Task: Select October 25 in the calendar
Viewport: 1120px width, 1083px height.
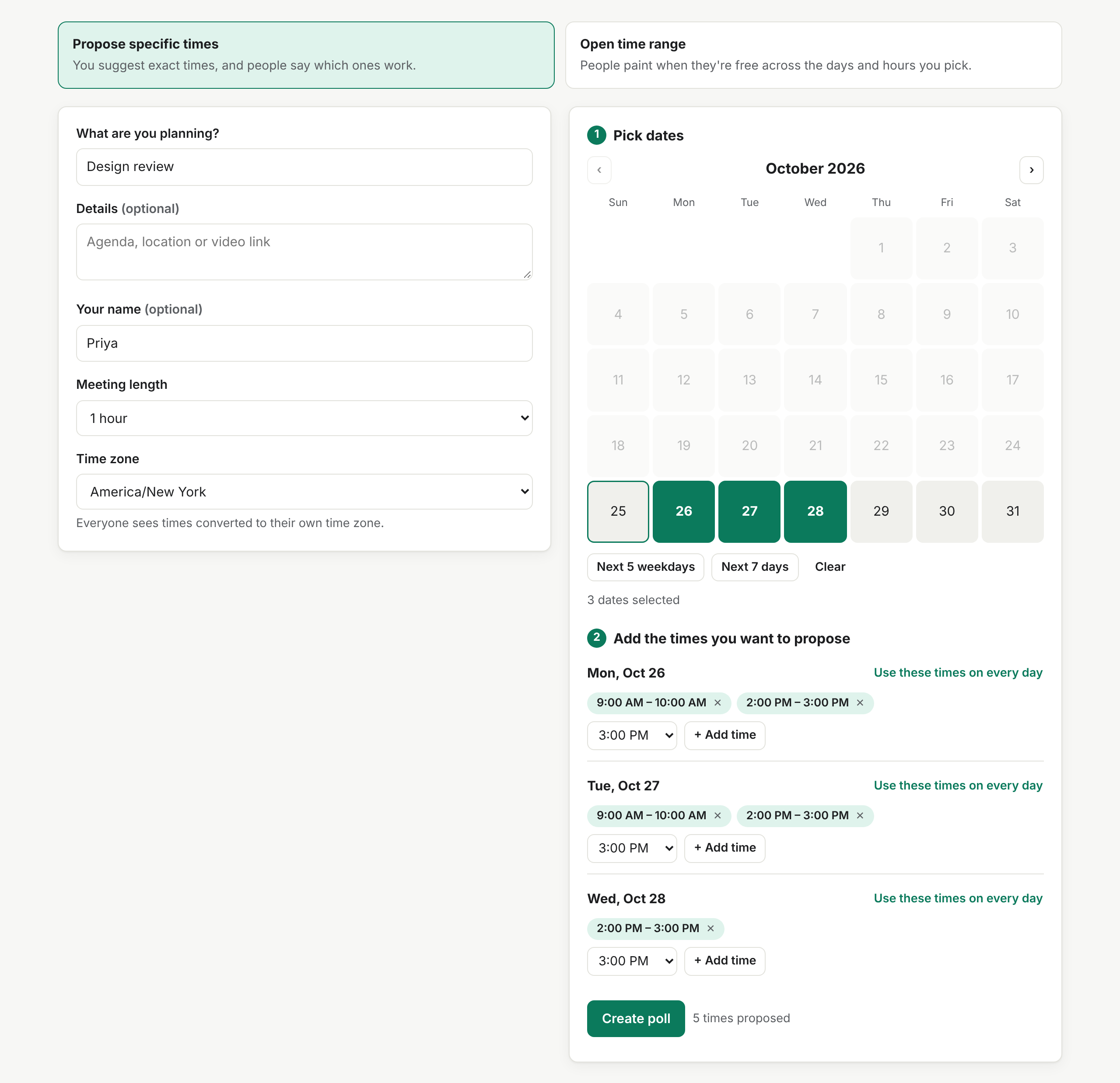Action: pos(618,511)
